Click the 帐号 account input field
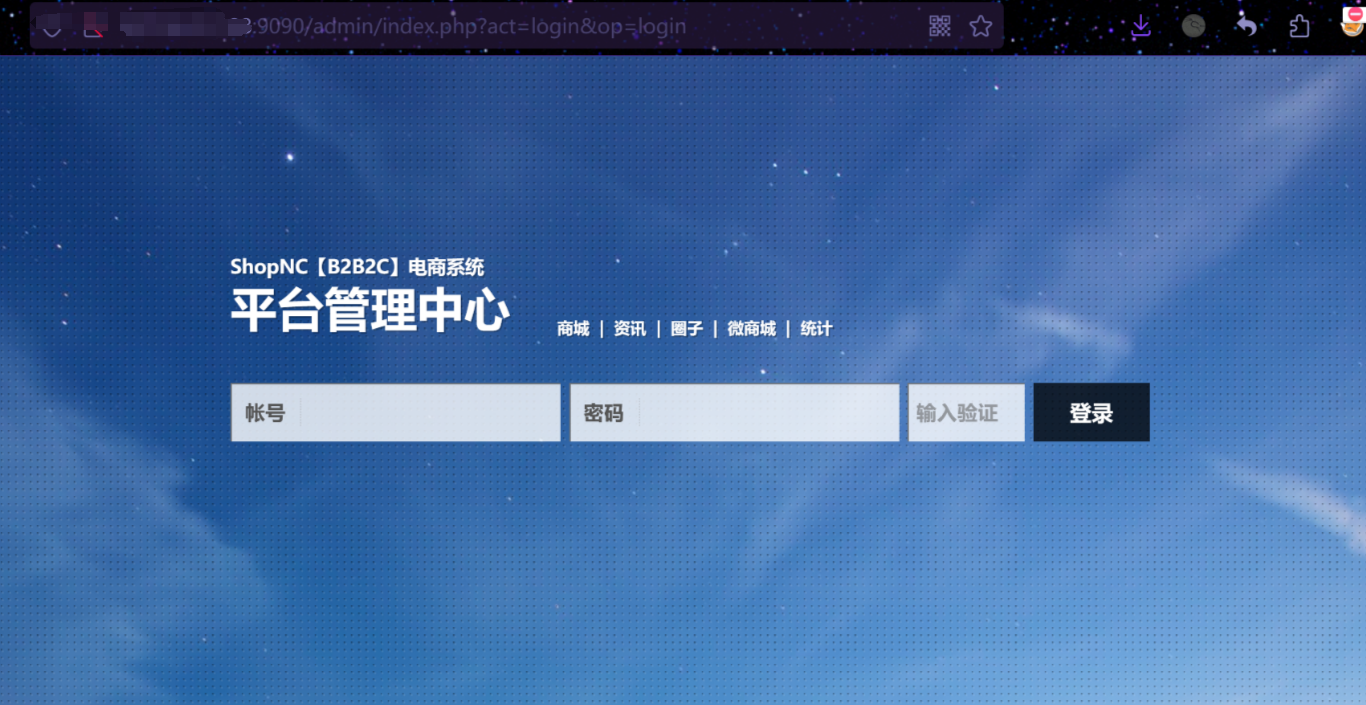 [x=396, y=413]
